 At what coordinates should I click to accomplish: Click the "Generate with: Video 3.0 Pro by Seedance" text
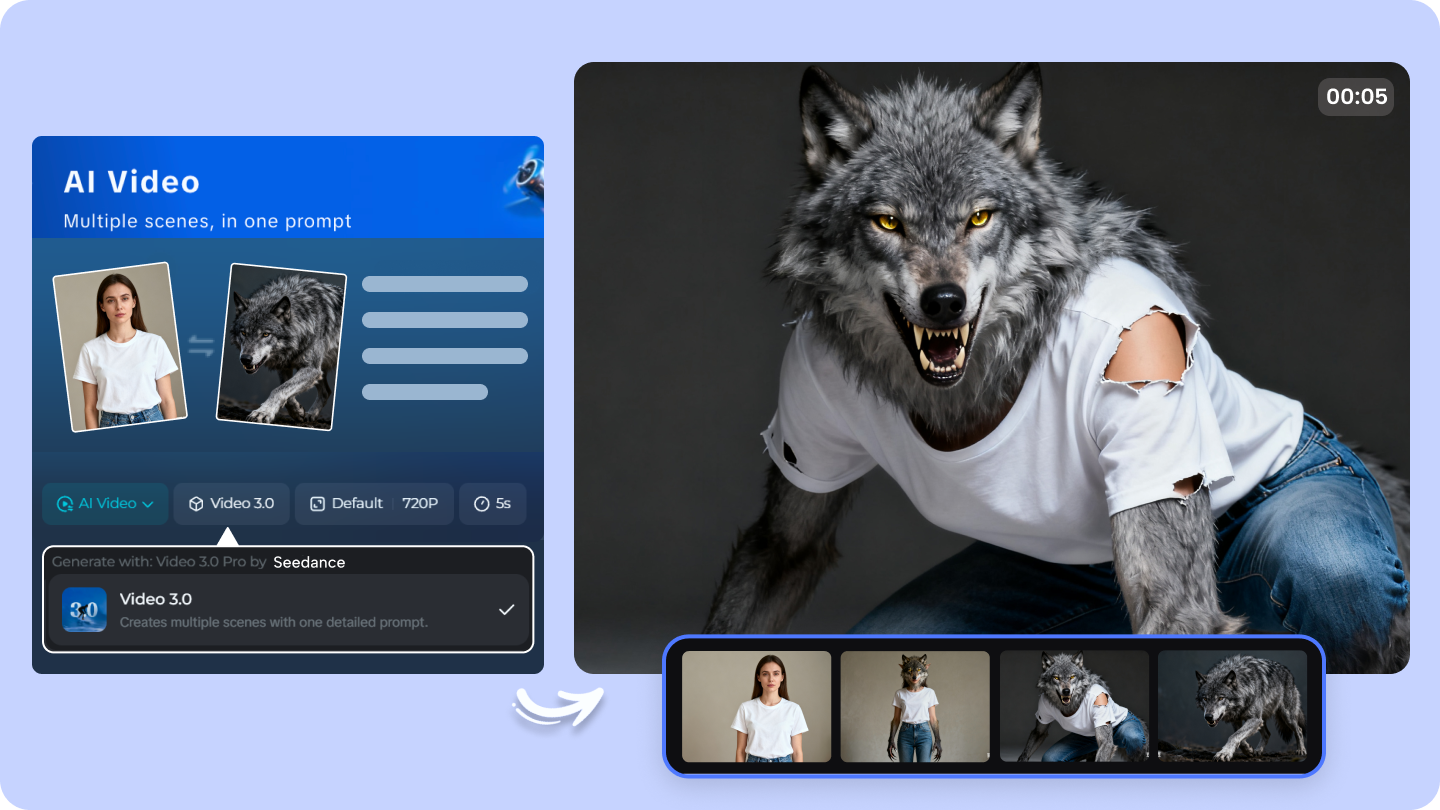[199, 562]
